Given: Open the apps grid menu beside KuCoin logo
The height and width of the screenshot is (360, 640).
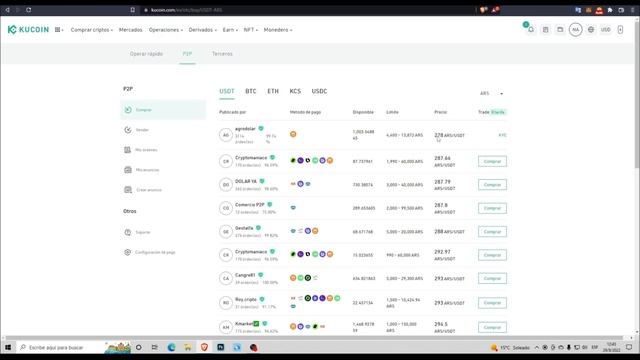Looking at the screenshot, I should [59, 30].
